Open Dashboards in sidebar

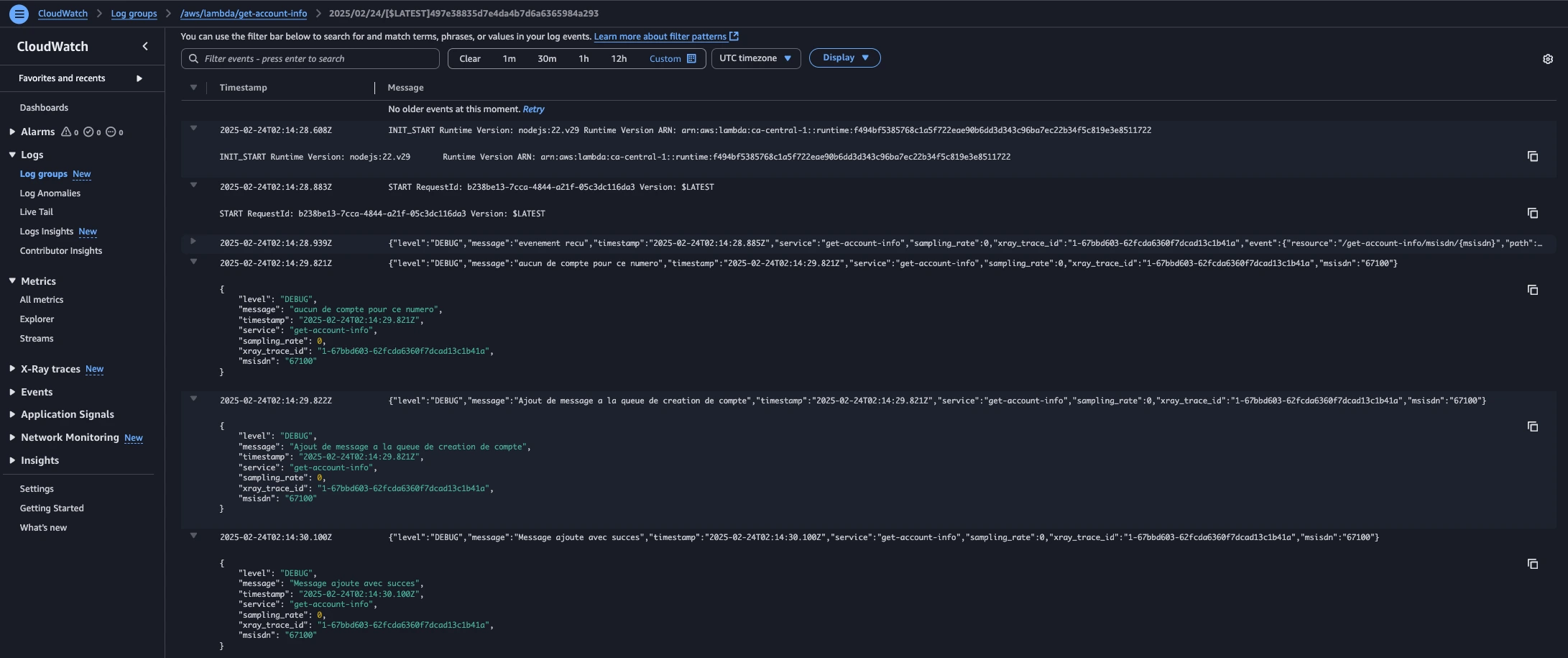(44, 108)
